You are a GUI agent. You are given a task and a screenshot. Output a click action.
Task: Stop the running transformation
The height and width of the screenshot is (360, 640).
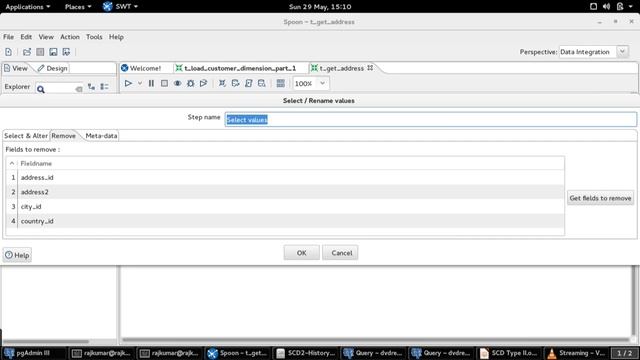(x=164, y=83)
